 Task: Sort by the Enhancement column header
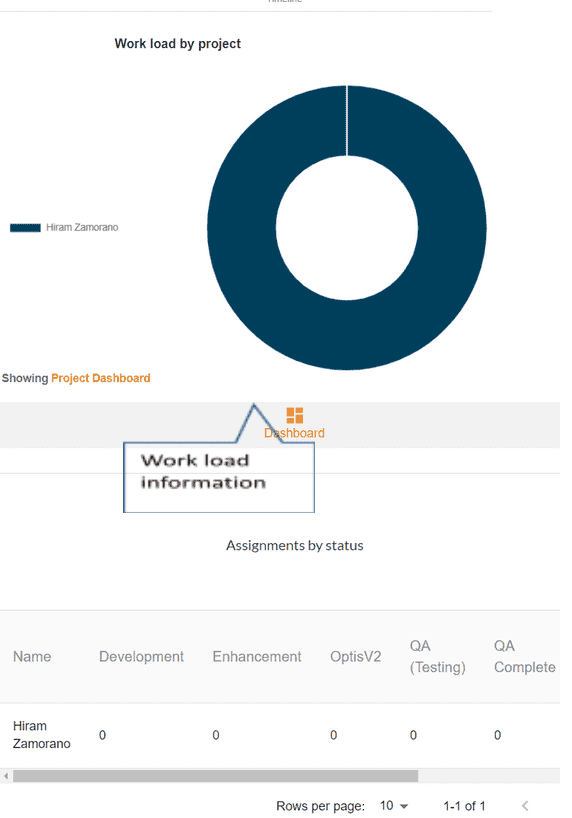click(x=257, y=657)
